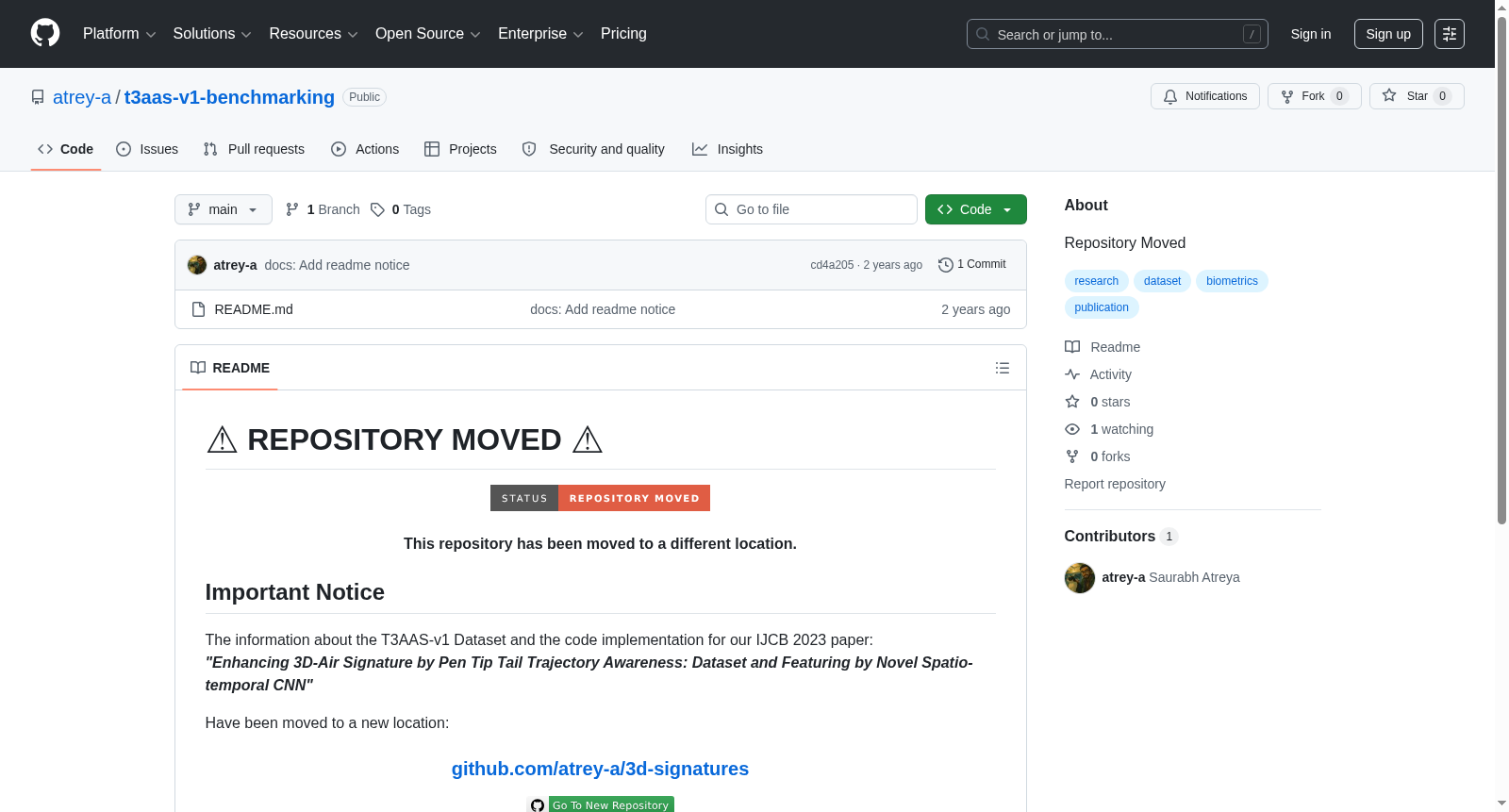The image size is (1509, 812).
Task: Follow the github.com/atrey-a/3d-signatures link
Action: click(x=600, y=769)
